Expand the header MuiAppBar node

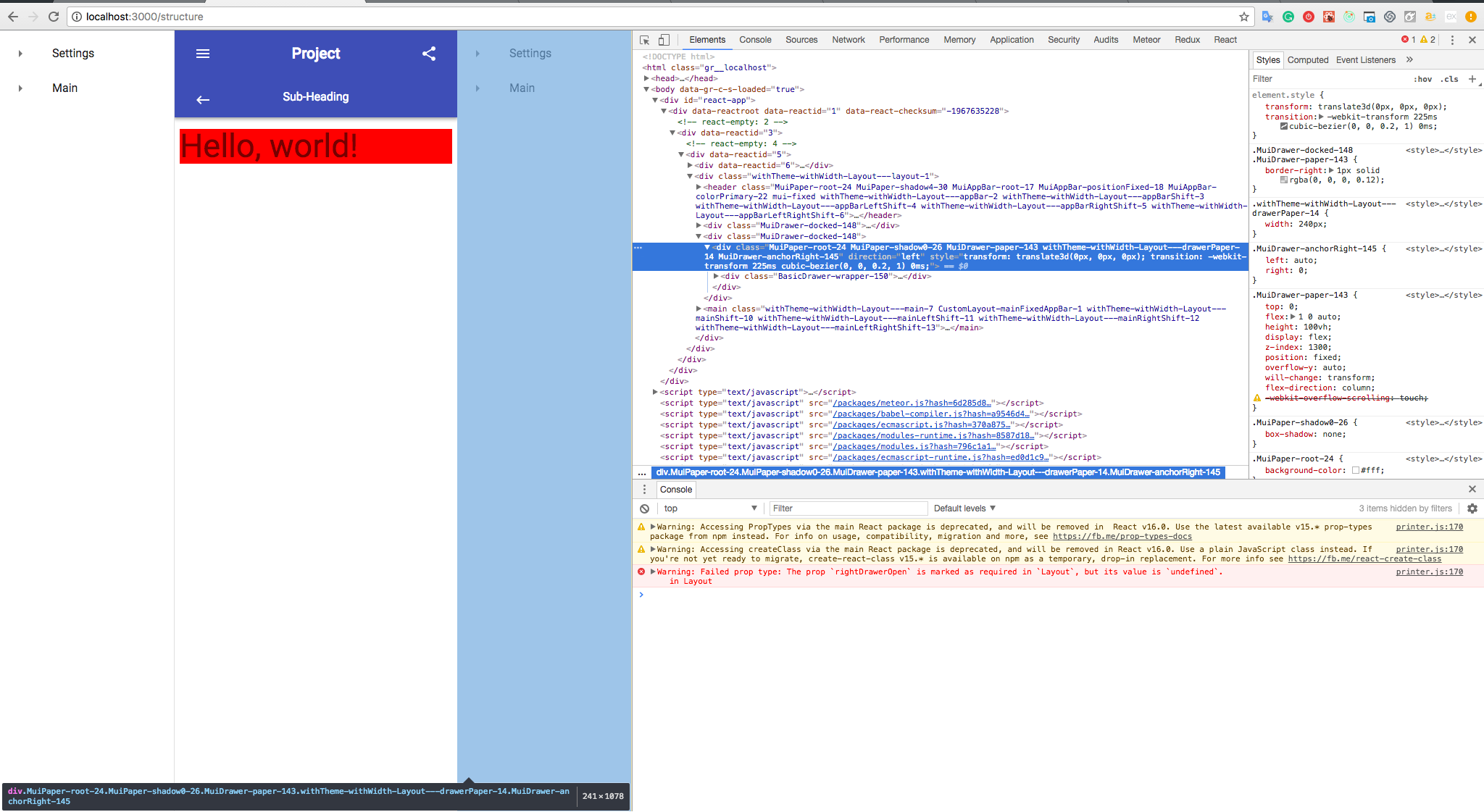point(699,187)
